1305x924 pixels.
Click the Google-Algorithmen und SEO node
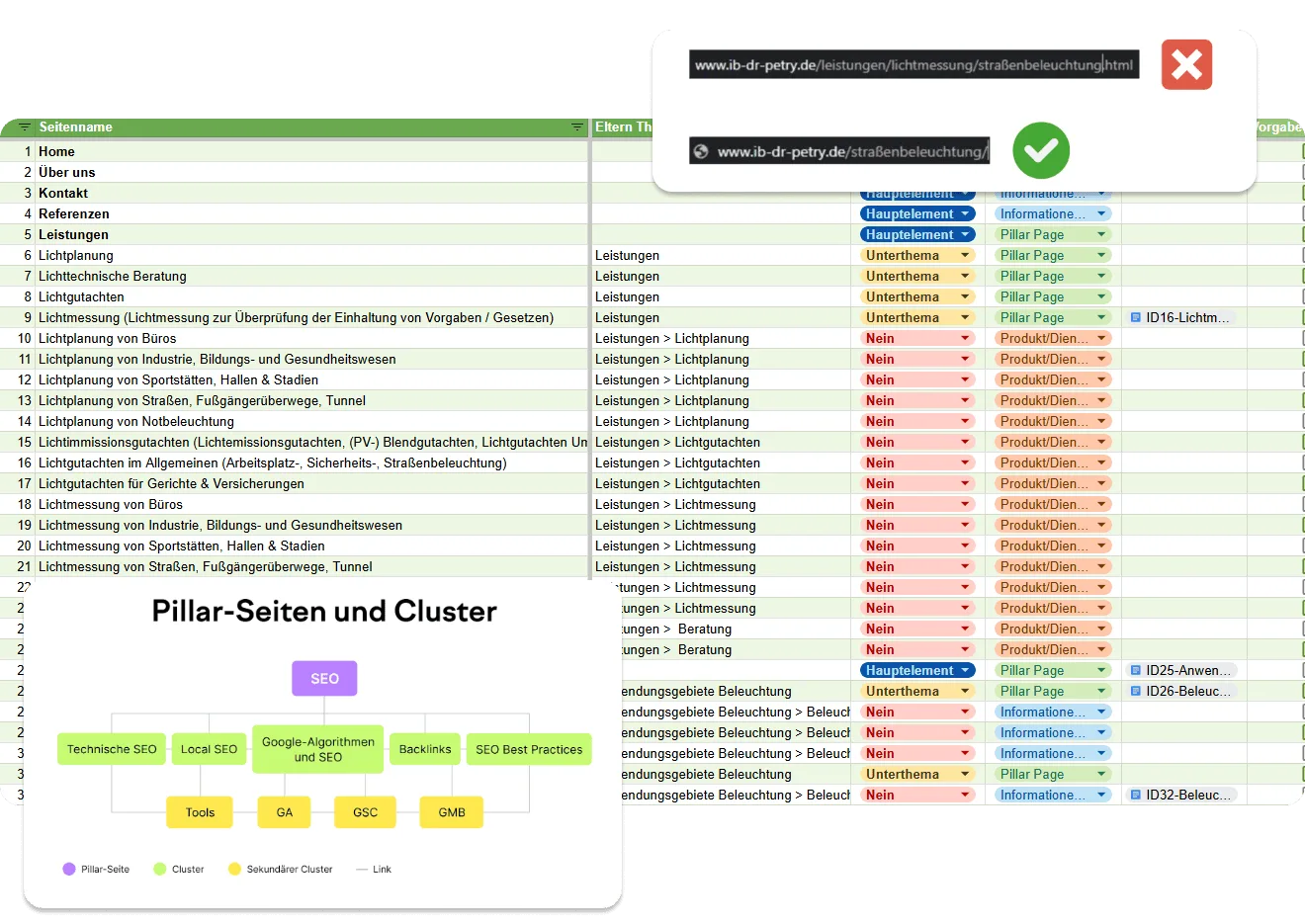point(318,749)
